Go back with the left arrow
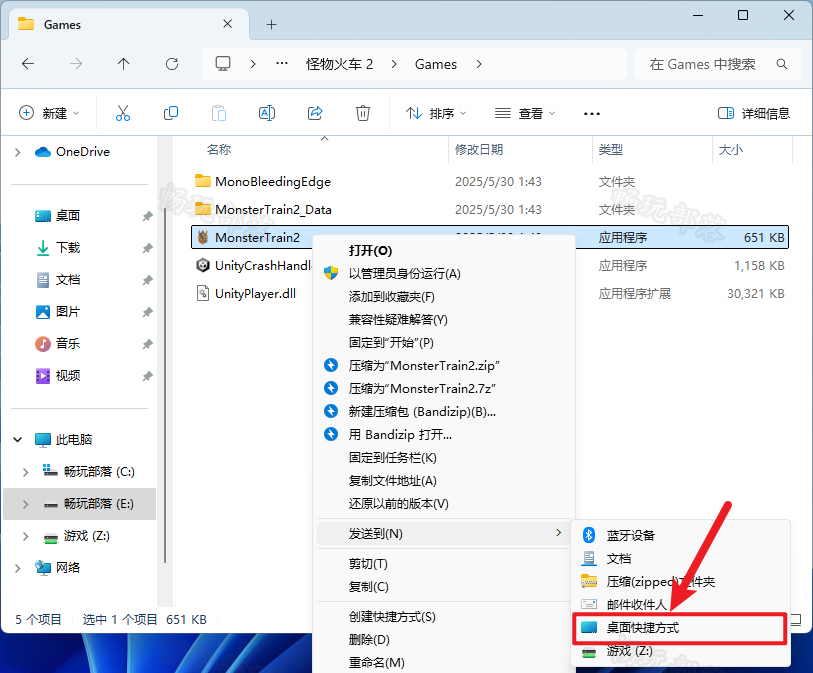The image size is (813, 673). point(28,64)
